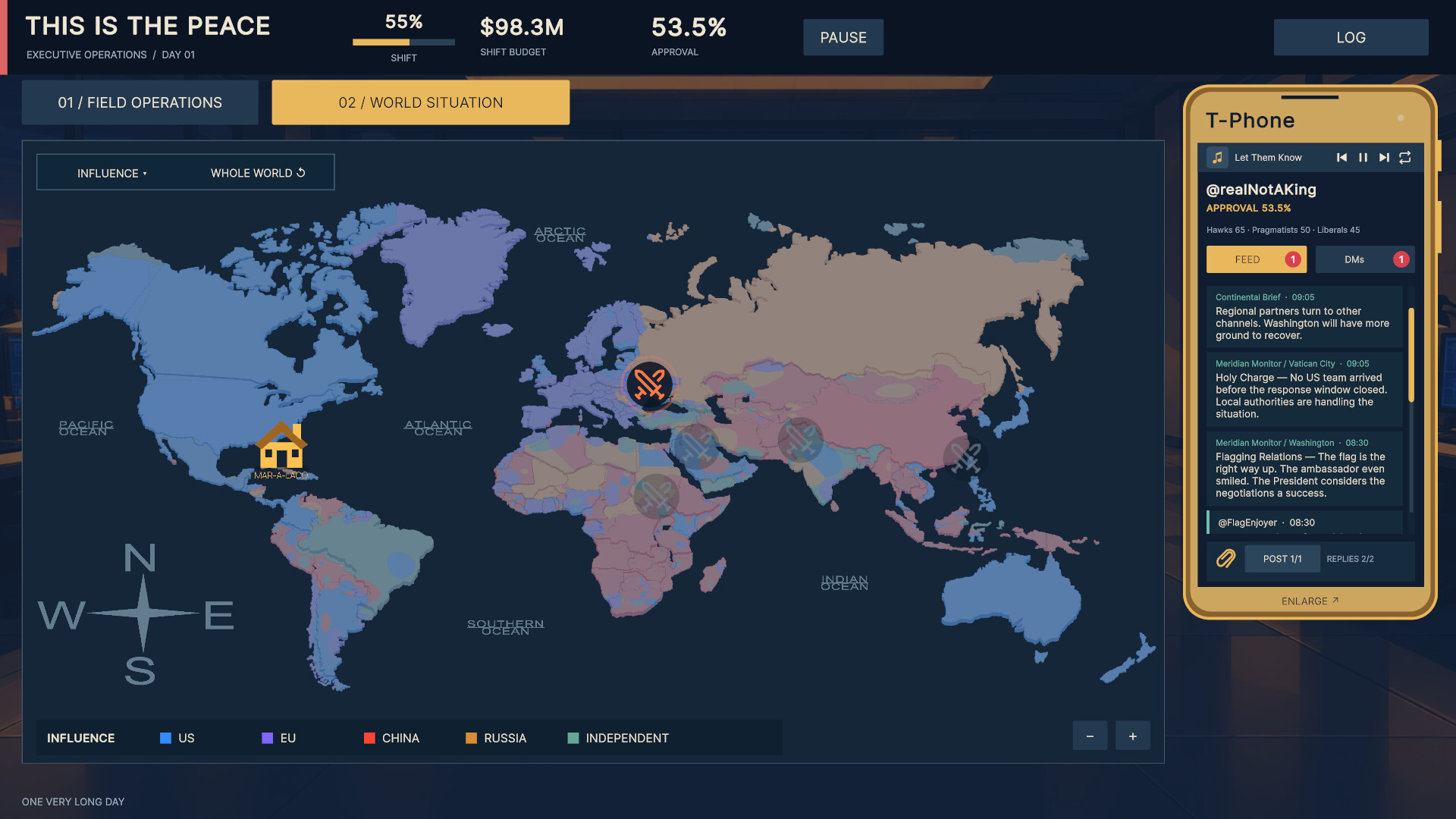Click the paperclip attachment icon in T-Phone
This screenshot has height=819, width=1456.
click(1225, 559)
